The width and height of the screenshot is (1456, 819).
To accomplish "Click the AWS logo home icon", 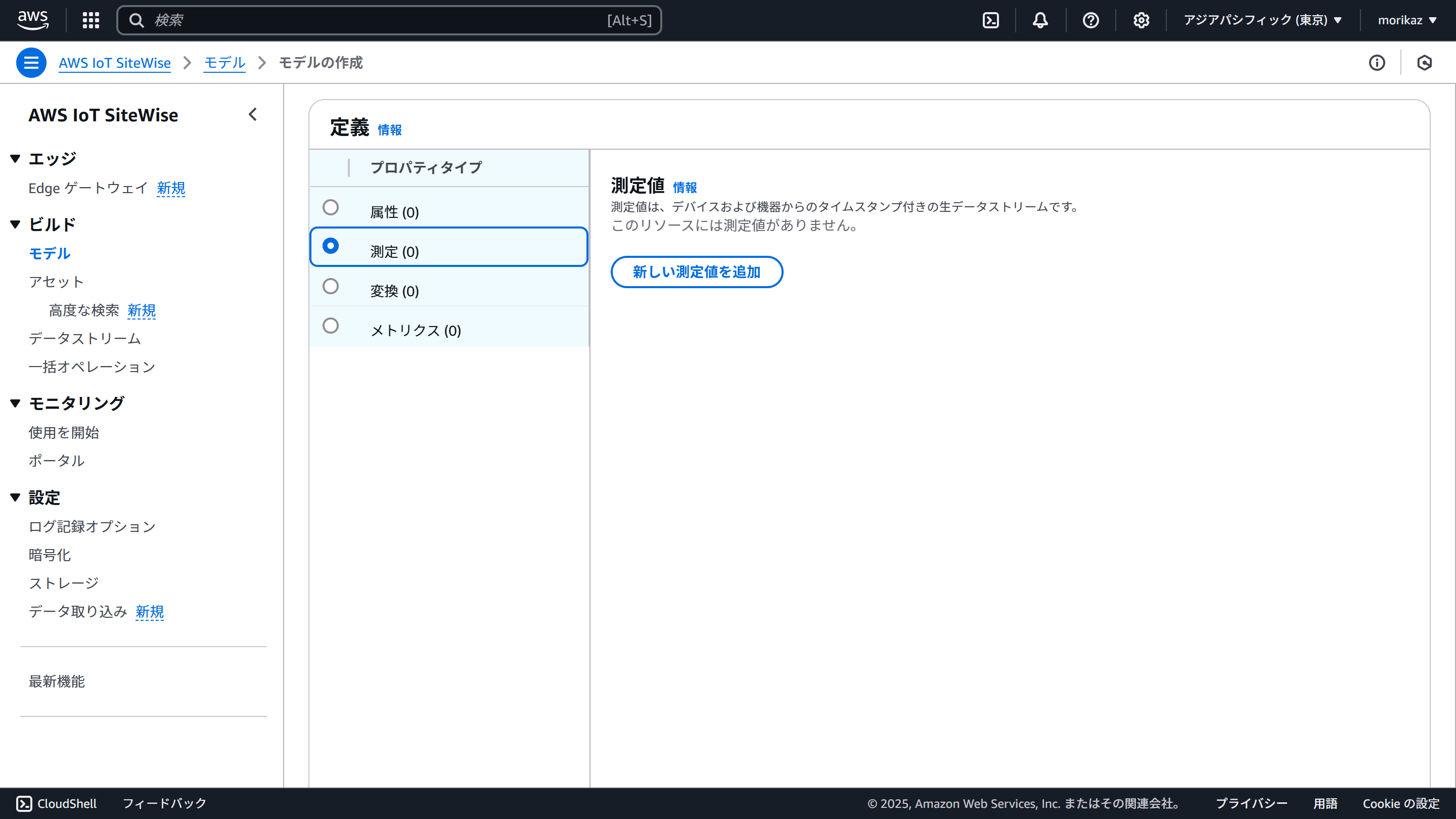I will (33, 20).
